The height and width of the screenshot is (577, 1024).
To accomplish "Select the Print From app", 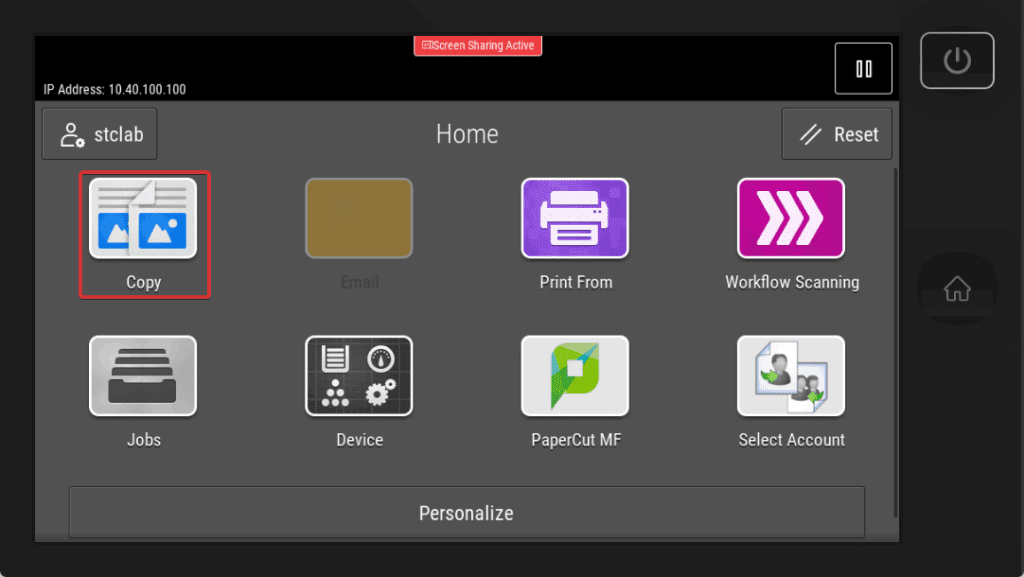I will (575, 218).
